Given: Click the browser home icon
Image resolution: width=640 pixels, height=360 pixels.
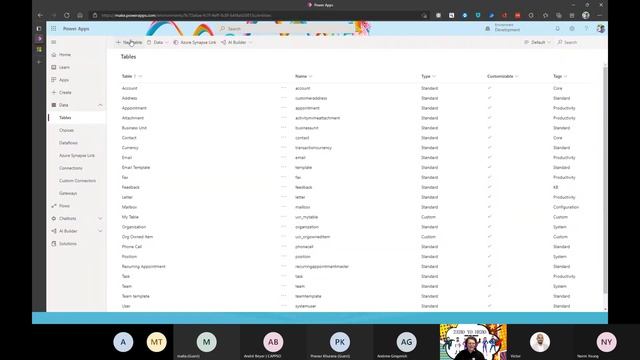Looking at the screenshot, I should click(x=80, y=16).
